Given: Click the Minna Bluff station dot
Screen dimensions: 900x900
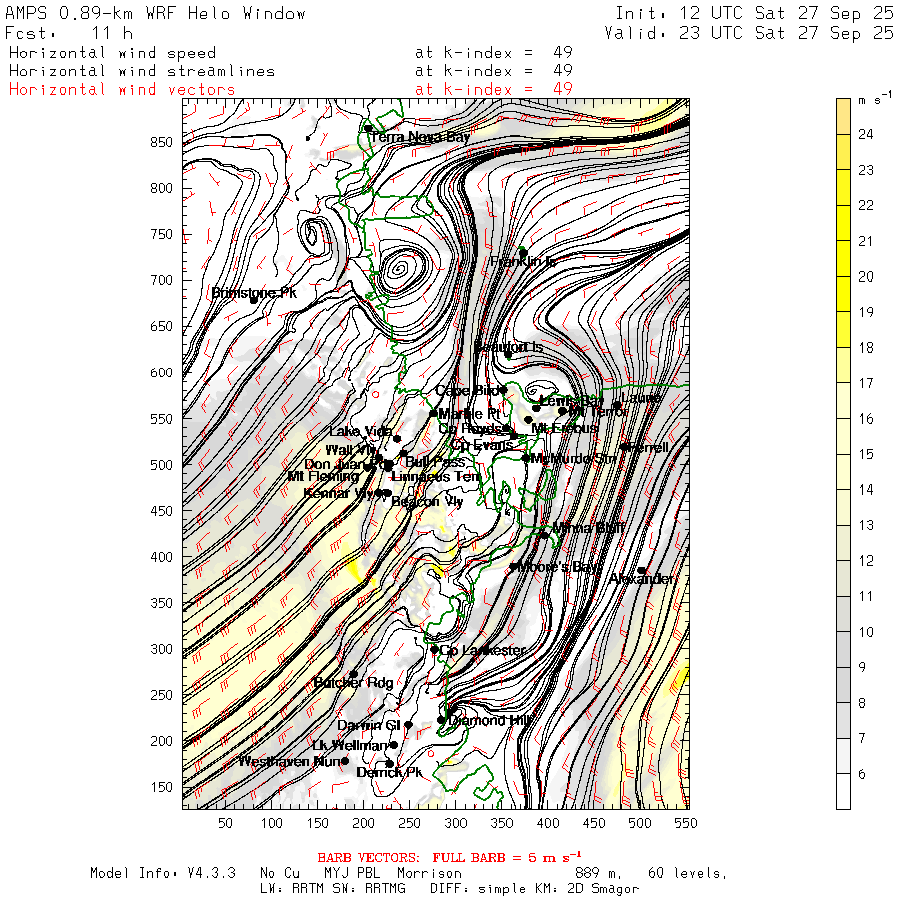Looking at the screenshot, I should point(544,535).
